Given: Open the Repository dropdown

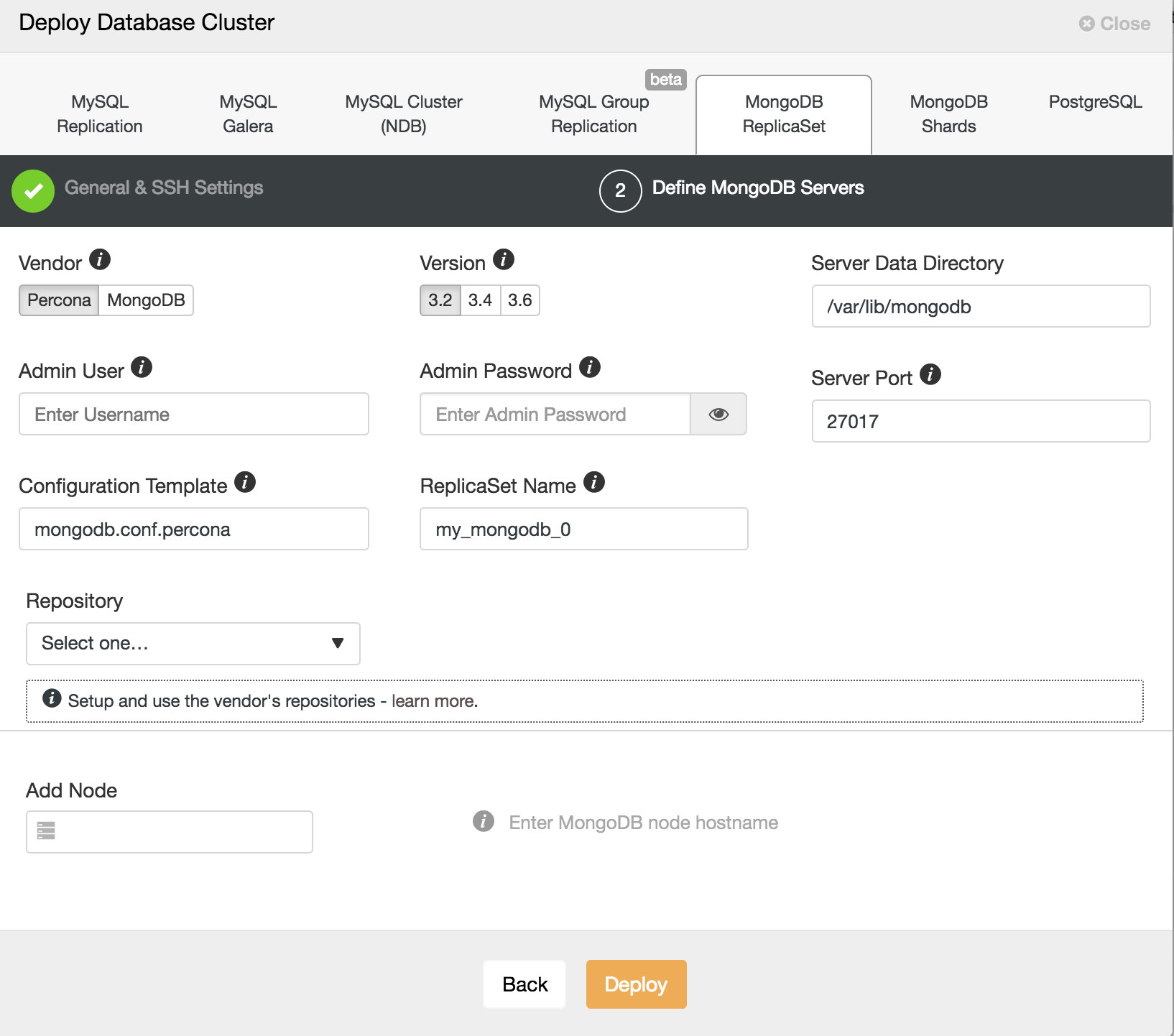Looking at the screenshot, I should click(x=193, y=644).
